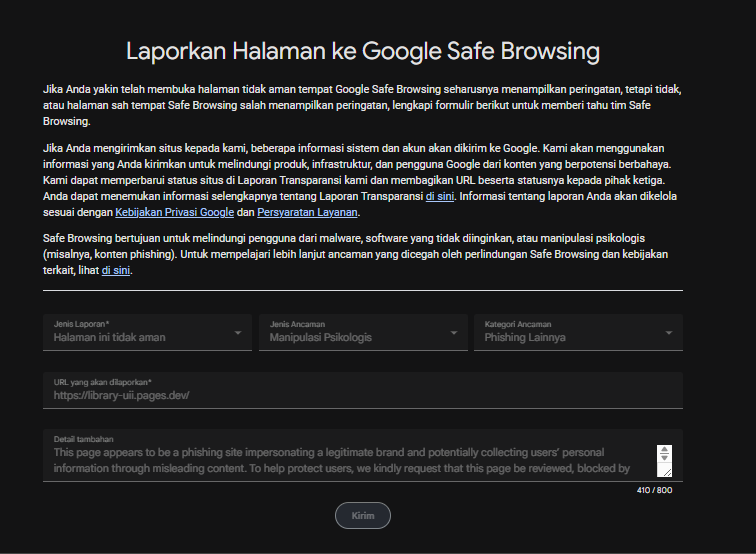The width and height of the screenshot is (756, 554).
Task: Click the textarea scroll down arrow
Action: click(664, 457)
